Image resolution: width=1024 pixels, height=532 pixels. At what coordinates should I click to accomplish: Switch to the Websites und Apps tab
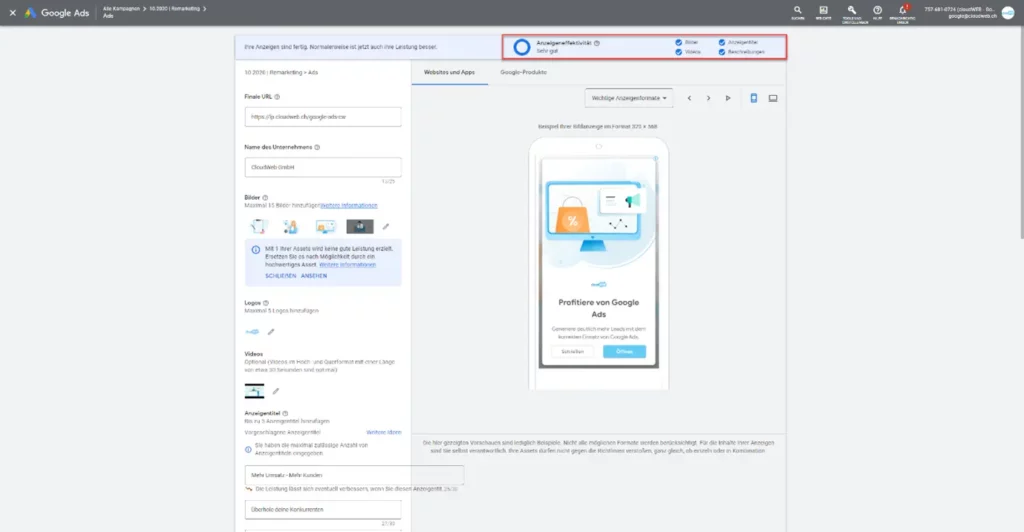coord(449,73)
